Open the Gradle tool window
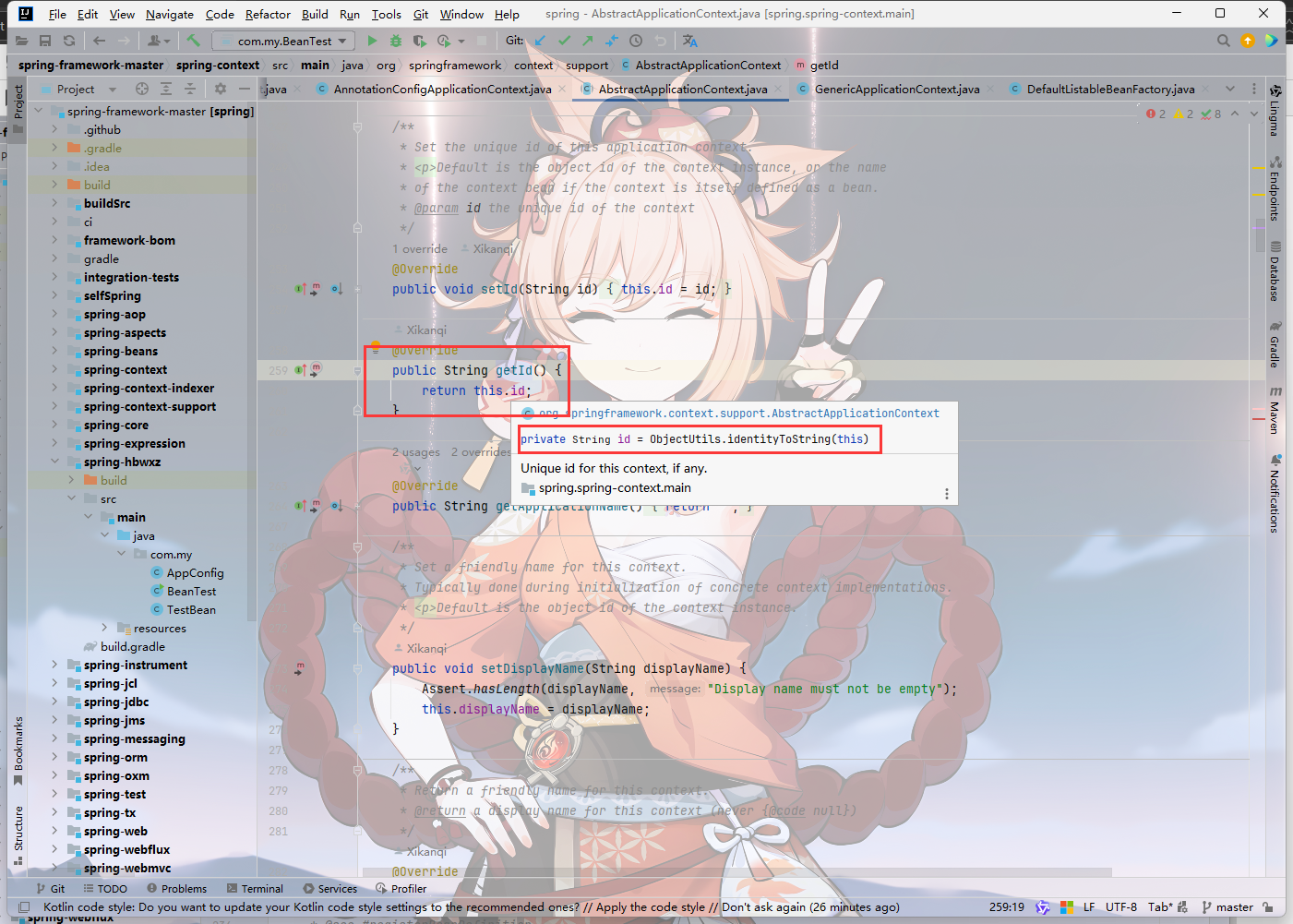The image size is (1293, 924). (x=1275, y=344)
